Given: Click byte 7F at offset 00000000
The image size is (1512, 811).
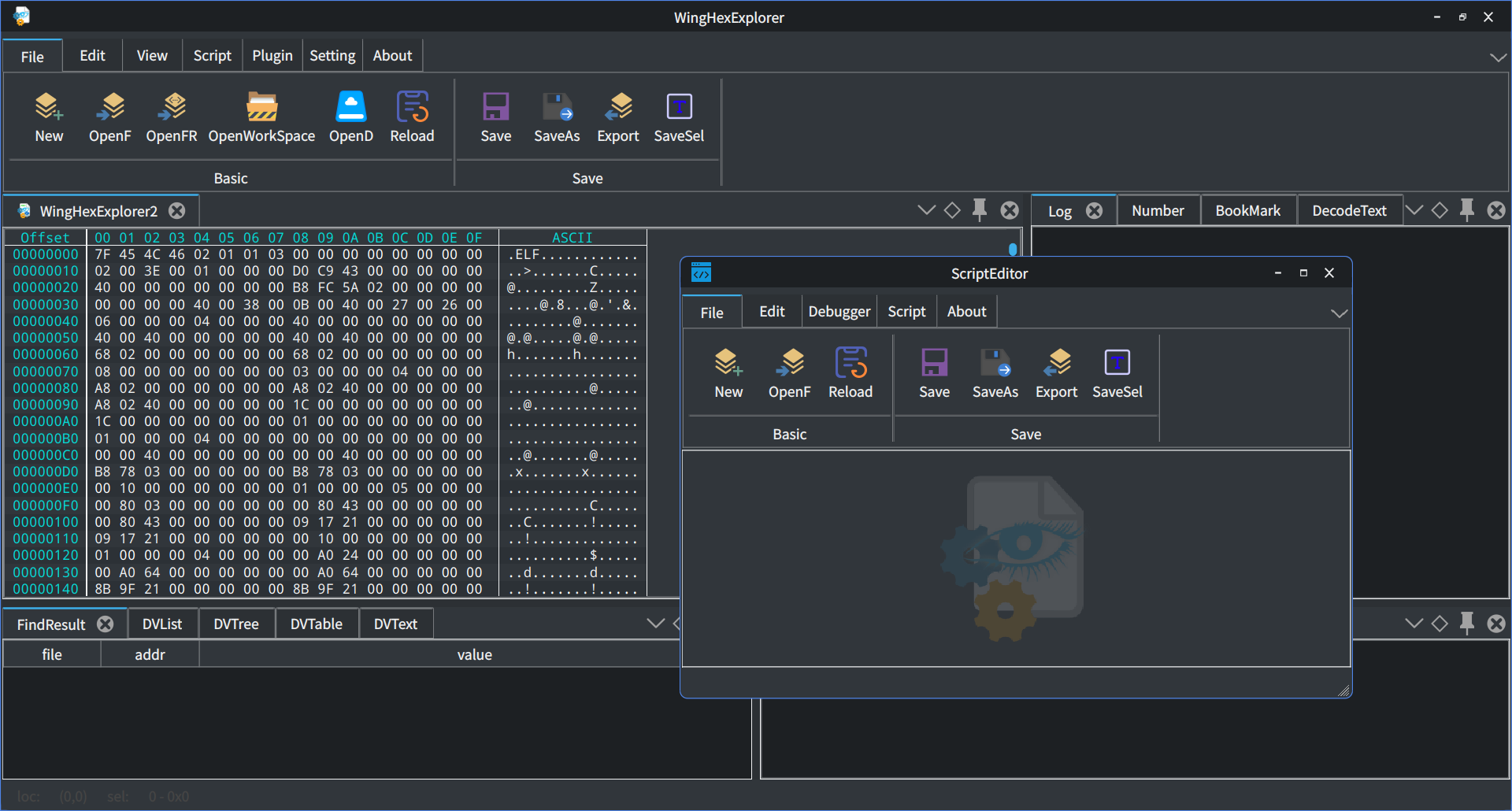Looking at the screenshot, I should point(102,254).
